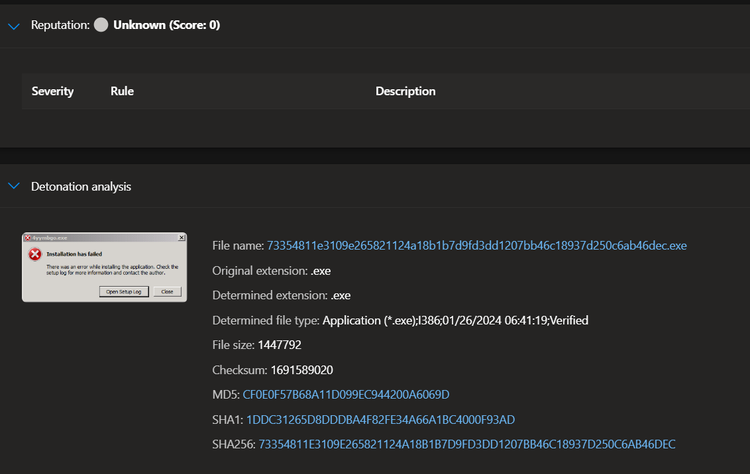Sort by the Severity column header

[x=53, y=91]
